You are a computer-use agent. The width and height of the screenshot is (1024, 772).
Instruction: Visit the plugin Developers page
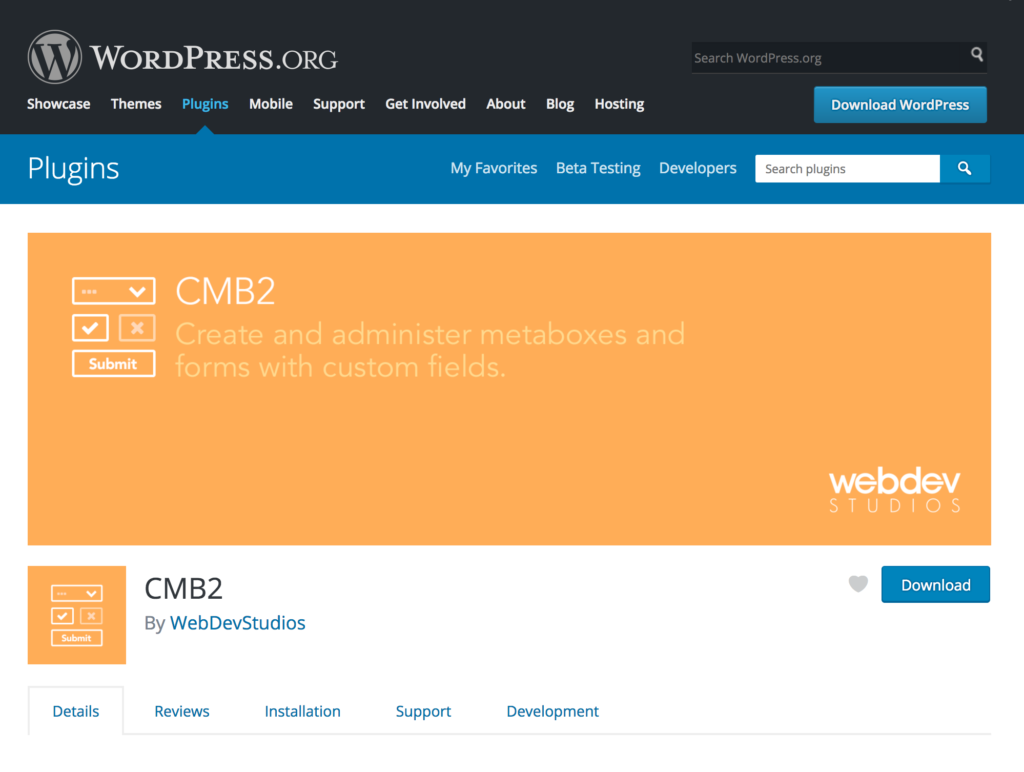(697, 168)
